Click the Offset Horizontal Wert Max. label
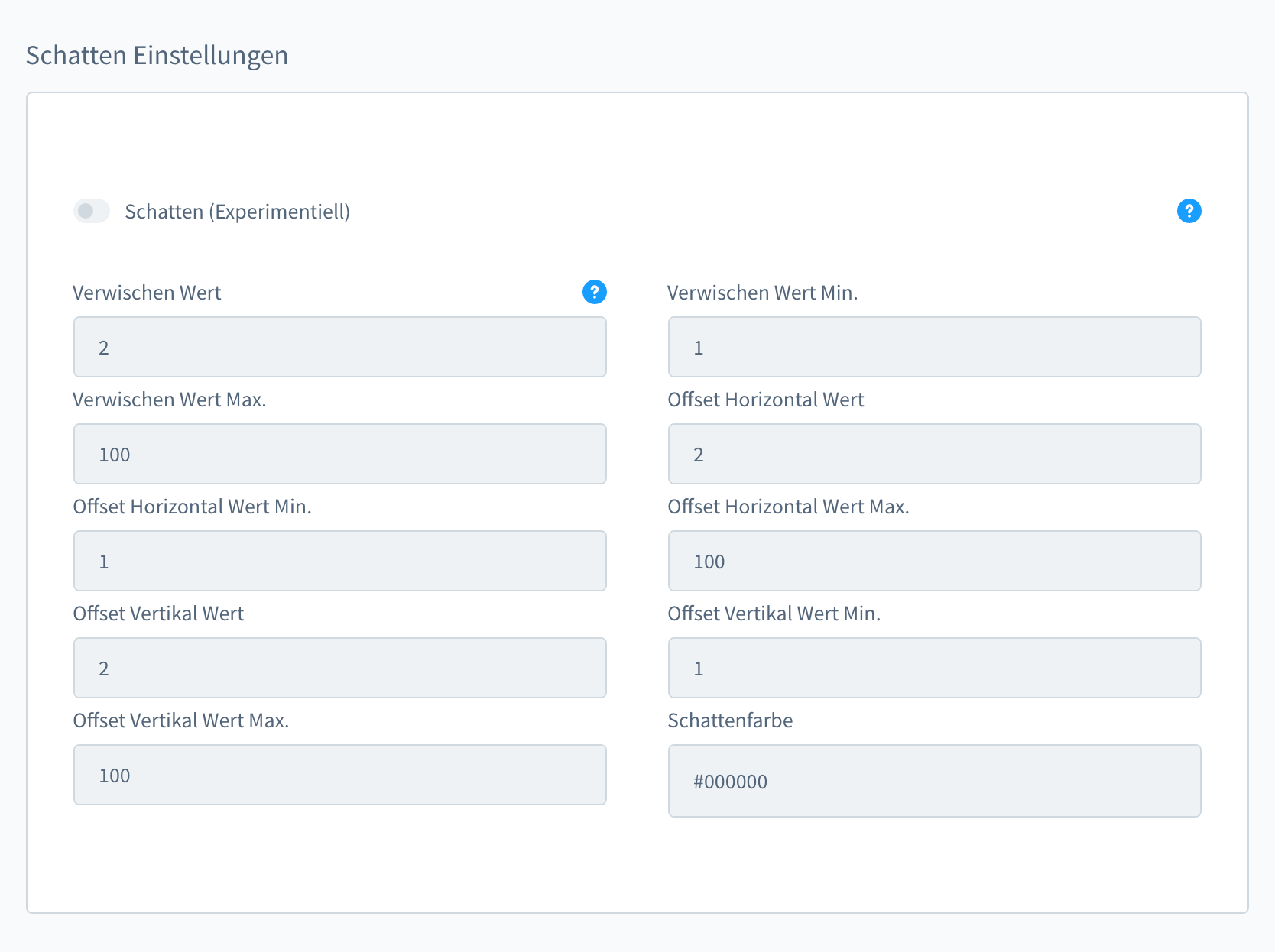The image size is (1275, 952). tap(789, 507)
